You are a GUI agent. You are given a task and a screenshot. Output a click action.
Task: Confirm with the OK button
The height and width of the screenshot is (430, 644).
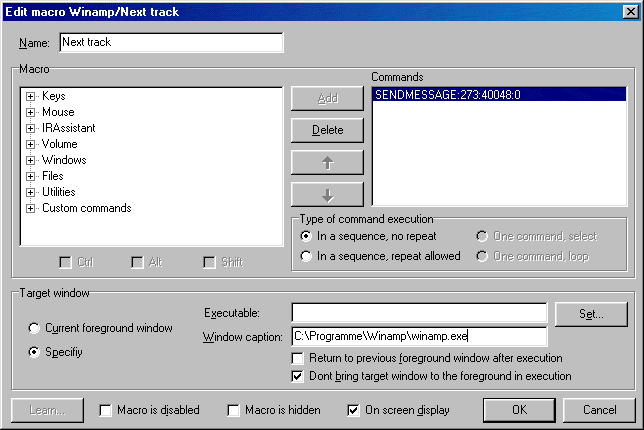519,410
